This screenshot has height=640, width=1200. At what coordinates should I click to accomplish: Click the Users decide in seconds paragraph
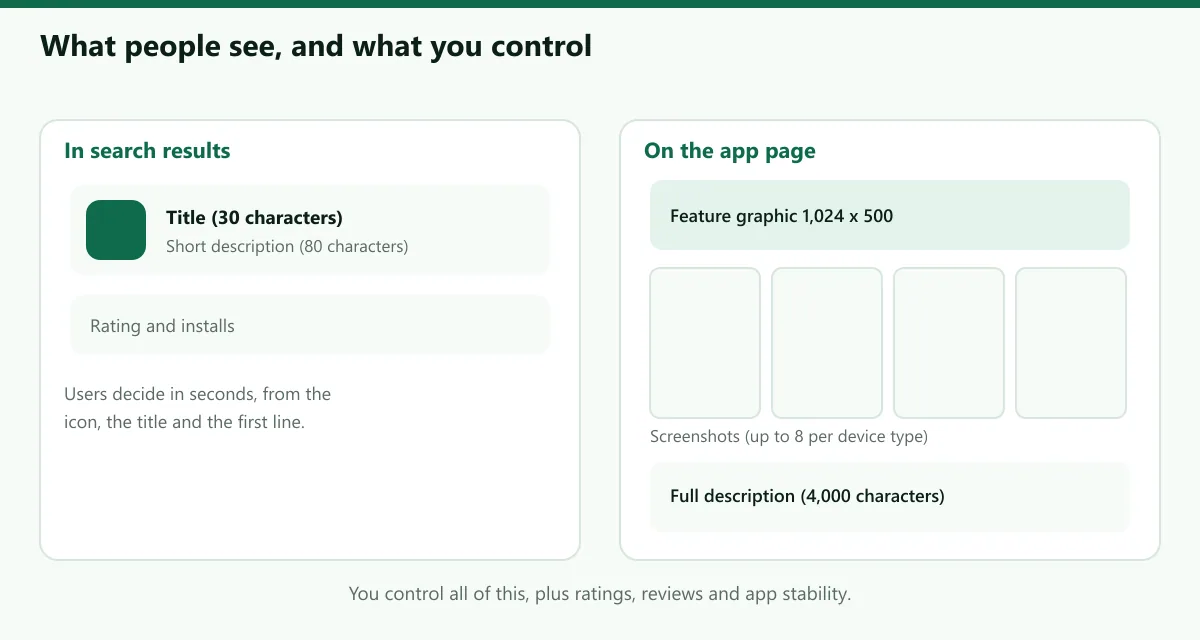pyautogui.click(x=197, y=408)
